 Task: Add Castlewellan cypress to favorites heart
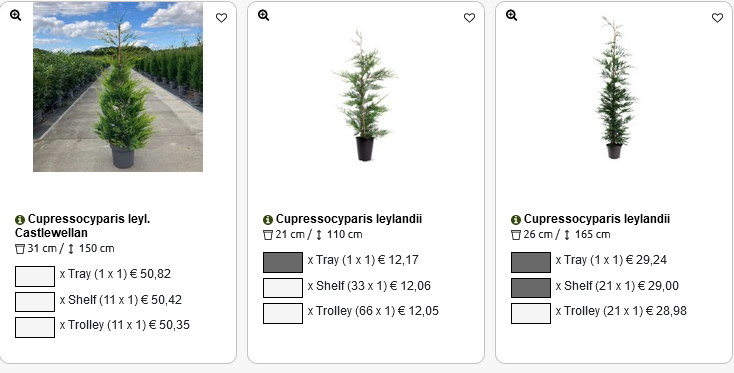coord(221,18)
